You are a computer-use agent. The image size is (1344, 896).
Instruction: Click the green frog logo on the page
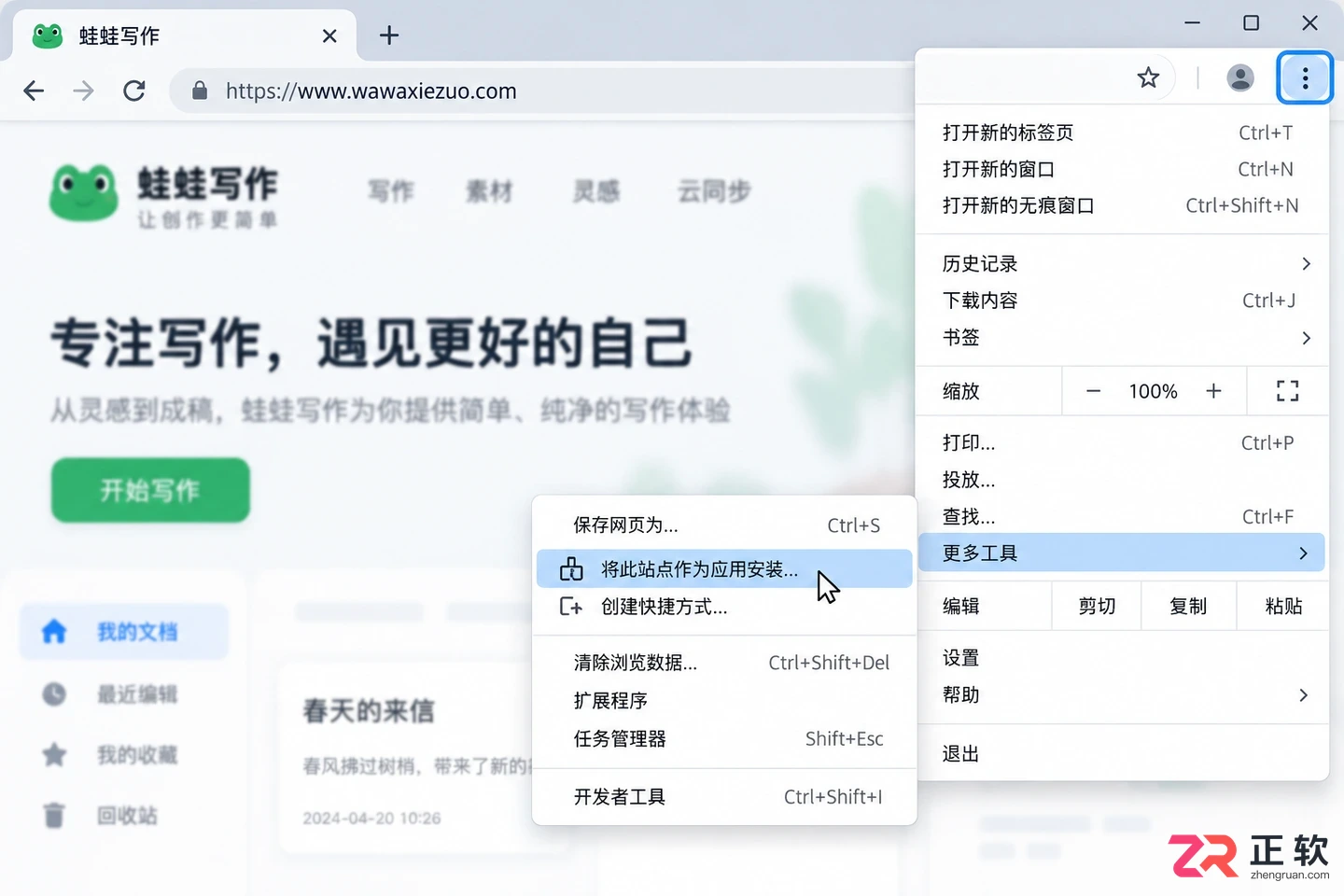click(x=84, y=192)
